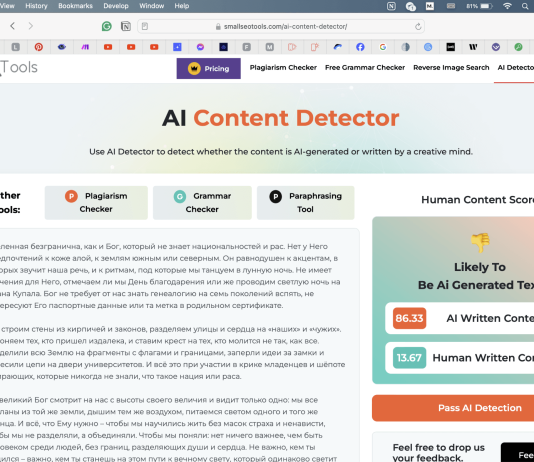Open the Grammar Checker tool card
Image resolution: width=534 pixels, height=462 pixels.
tap(202, 203)
